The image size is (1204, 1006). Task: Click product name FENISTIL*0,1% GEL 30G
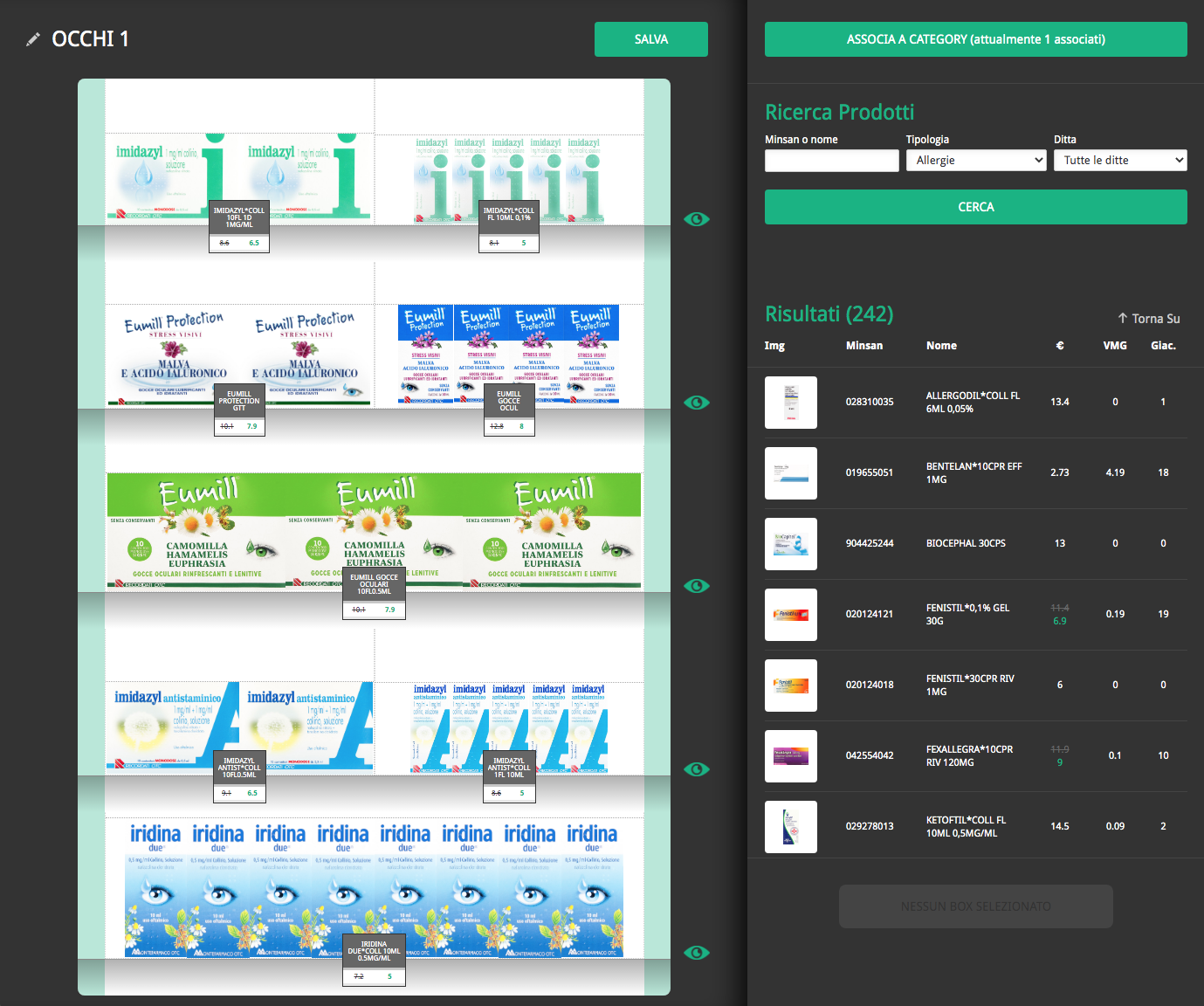(x=967, y=614)
